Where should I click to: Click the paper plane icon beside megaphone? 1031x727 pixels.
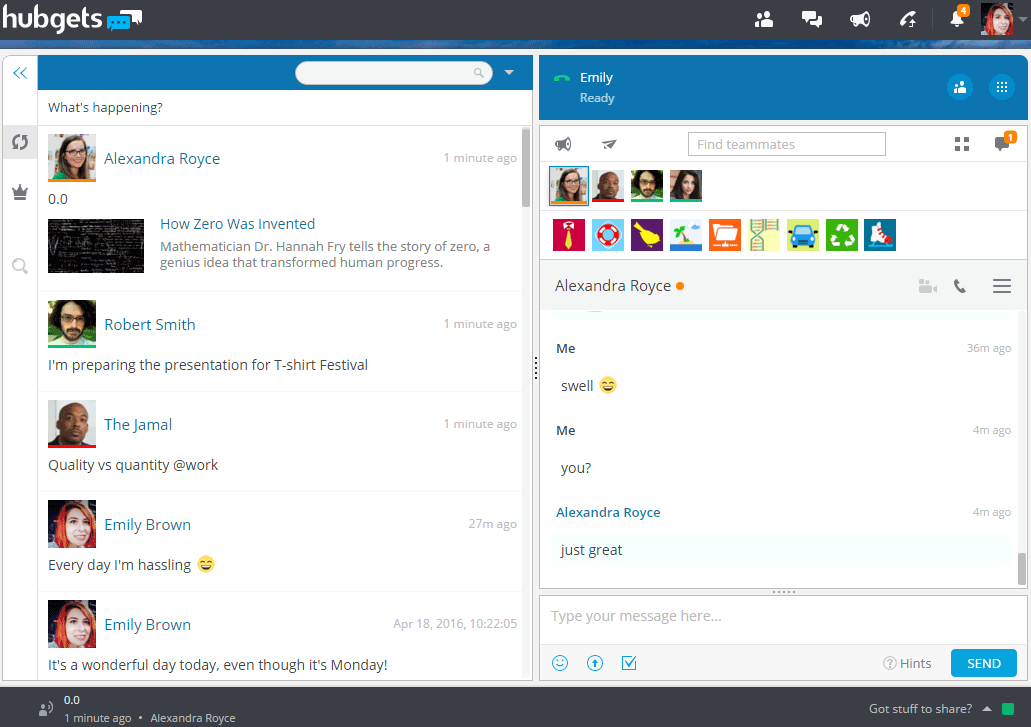point(609,145)
